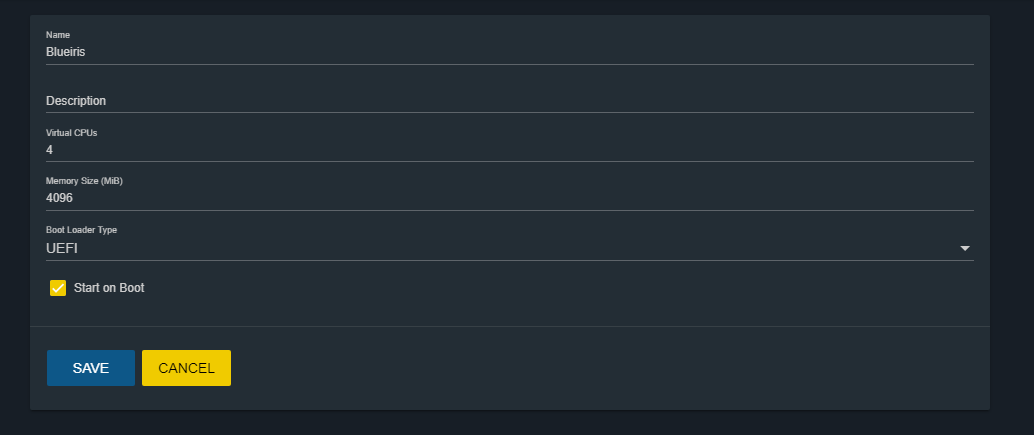Click the Start on Boot label text
Screen dimensions: 1034x435
(x=109, y=288)
